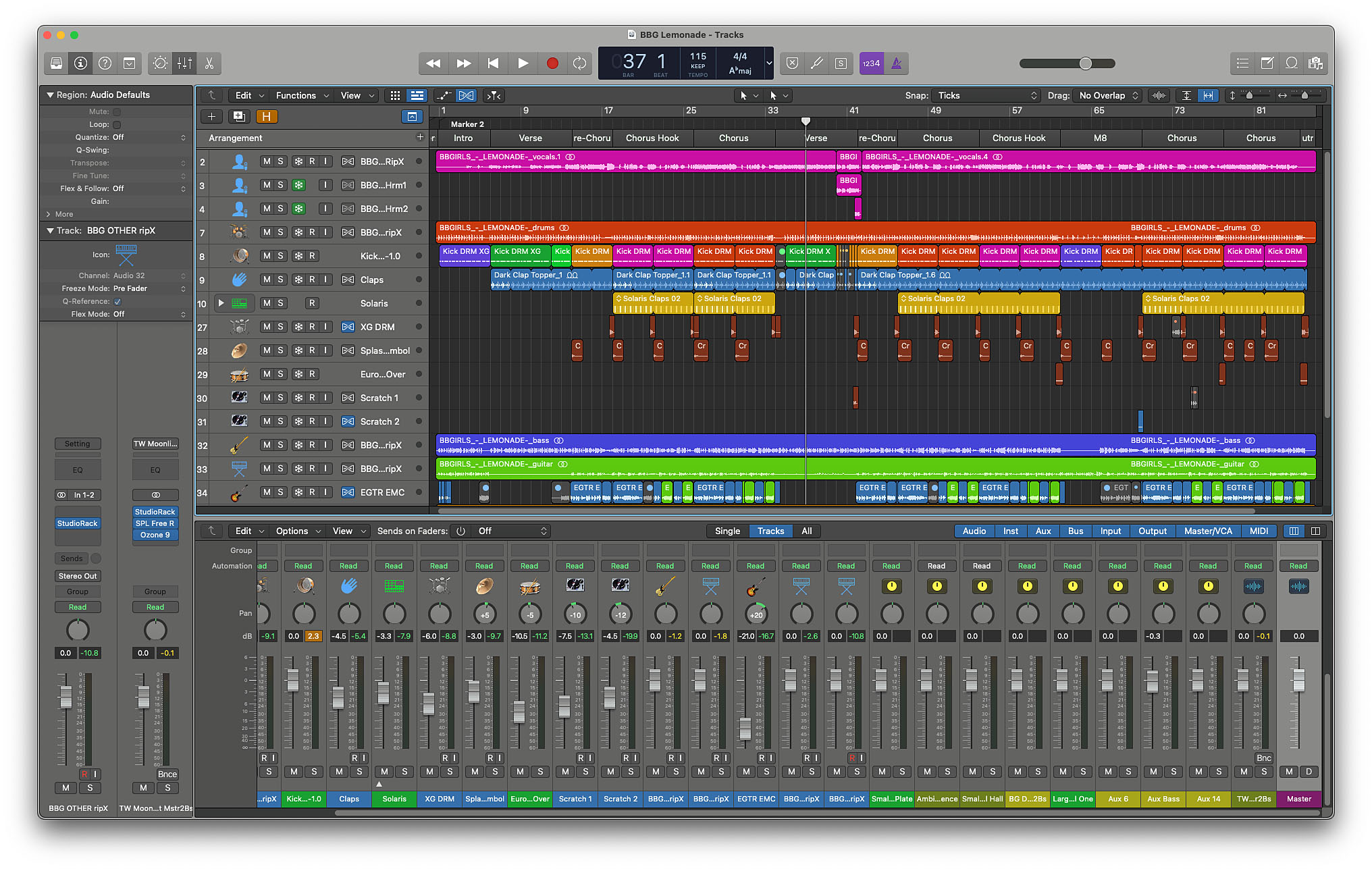
Task: Mute the Claps track in header
Action: pos(267,280)
